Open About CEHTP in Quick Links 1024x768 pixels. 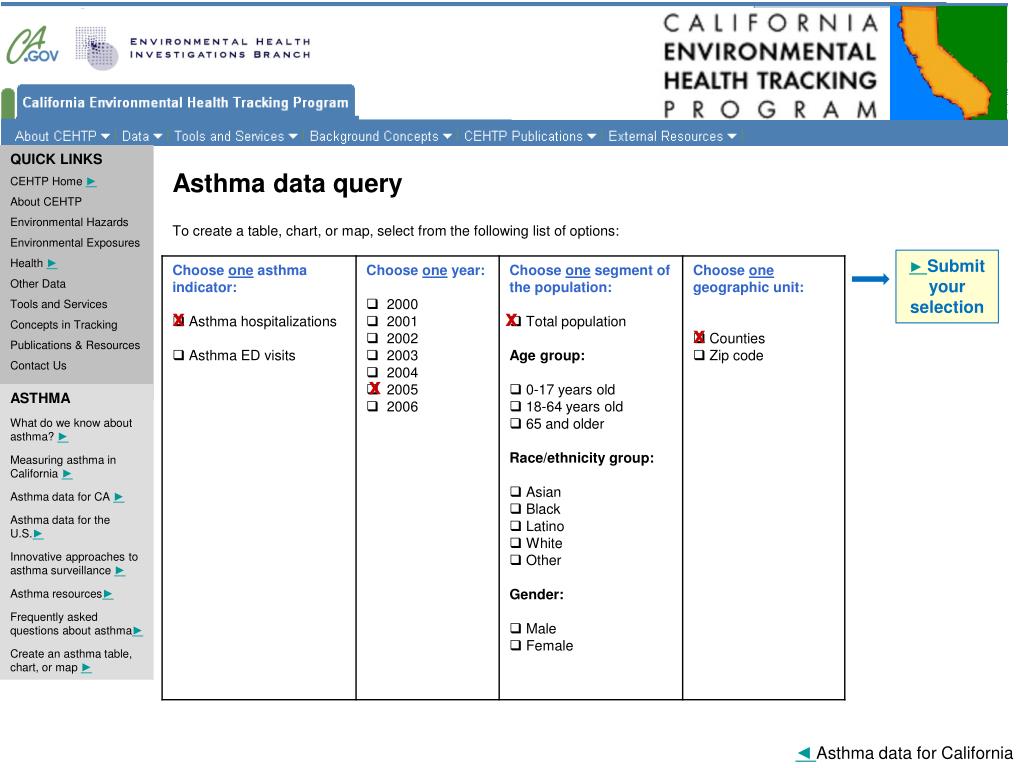pos(46,202)
